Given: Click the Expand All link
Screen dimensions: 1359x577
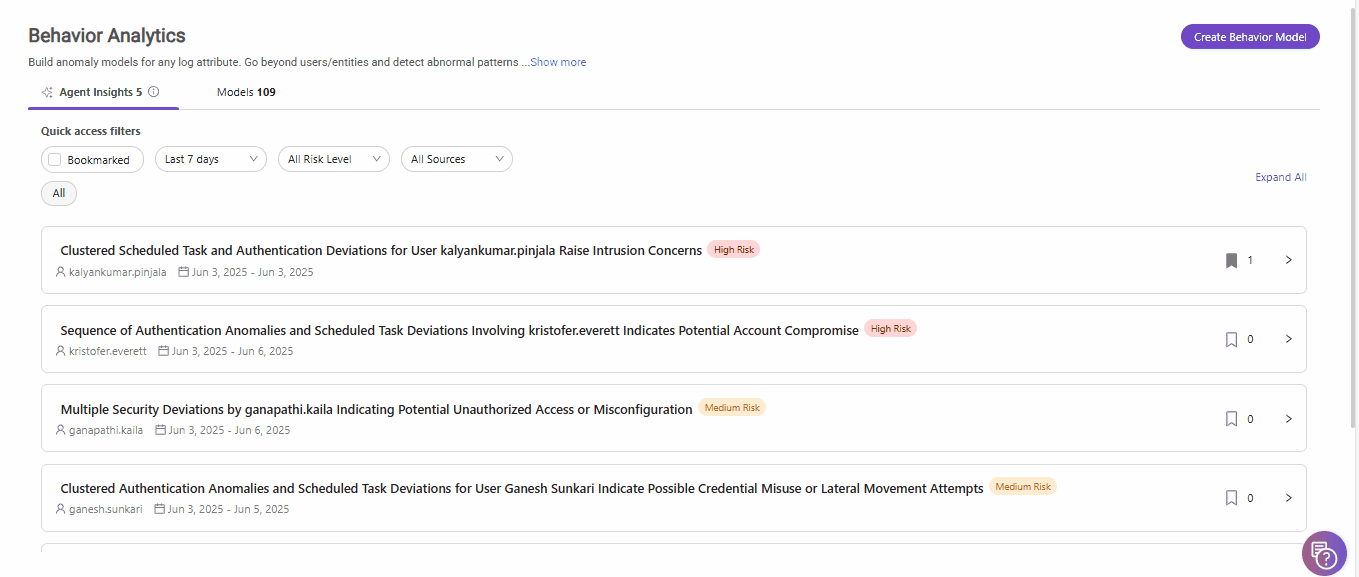Looking at the screenshot, I should pyautogui.click(x=1281, y=177).
